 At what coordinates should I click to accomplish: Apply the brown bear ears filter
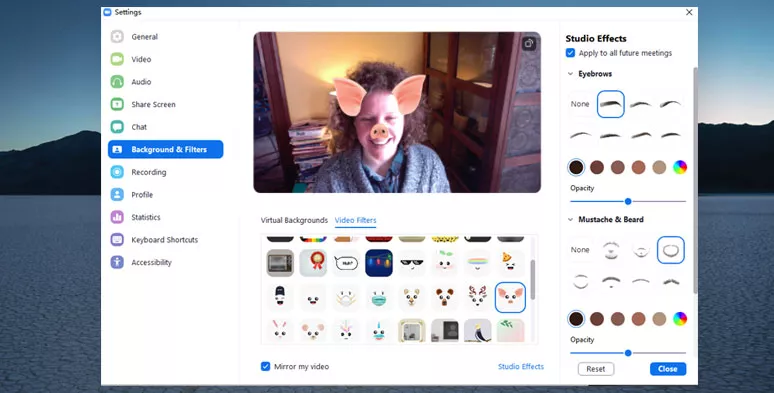pos(445,297)
